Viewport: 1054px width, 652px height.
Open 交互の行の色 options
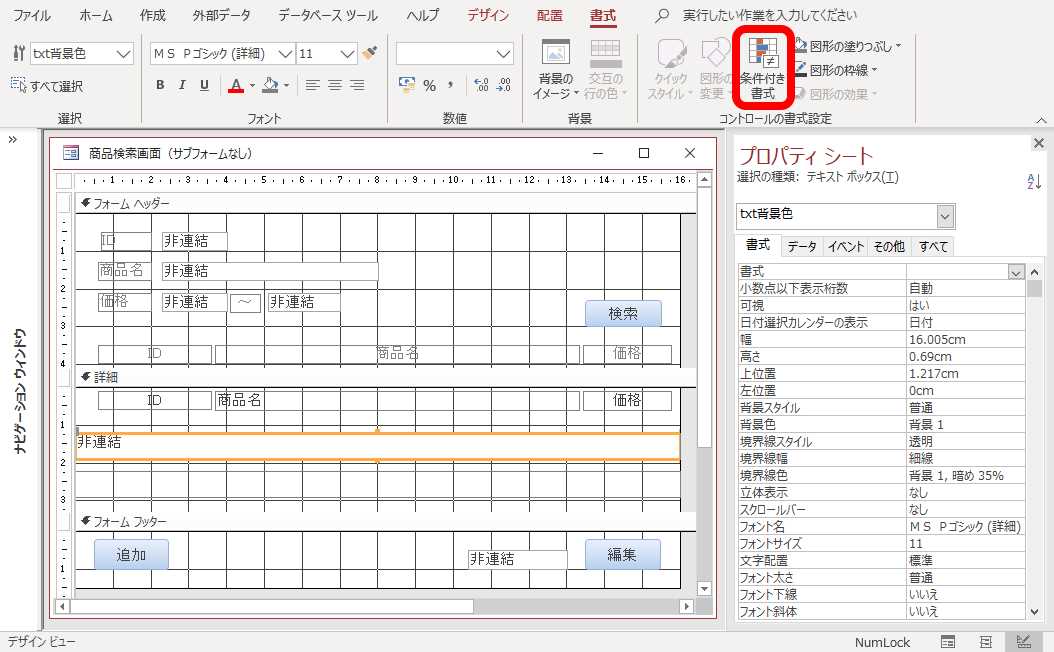pyautogui.click(x=605, y=68)
